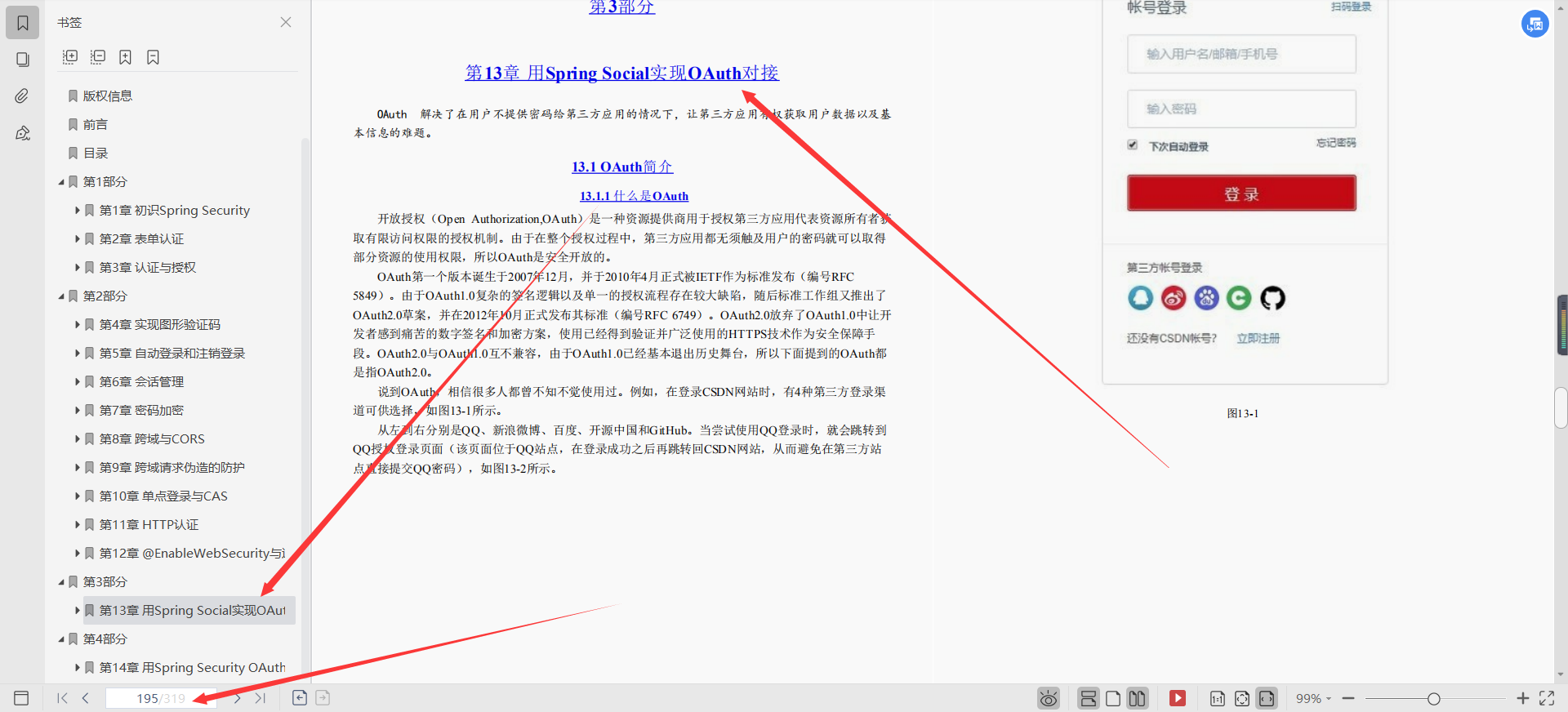Open the 前言 bookmark
This screenshot has height=712, width=1568.
coord(95,125)
